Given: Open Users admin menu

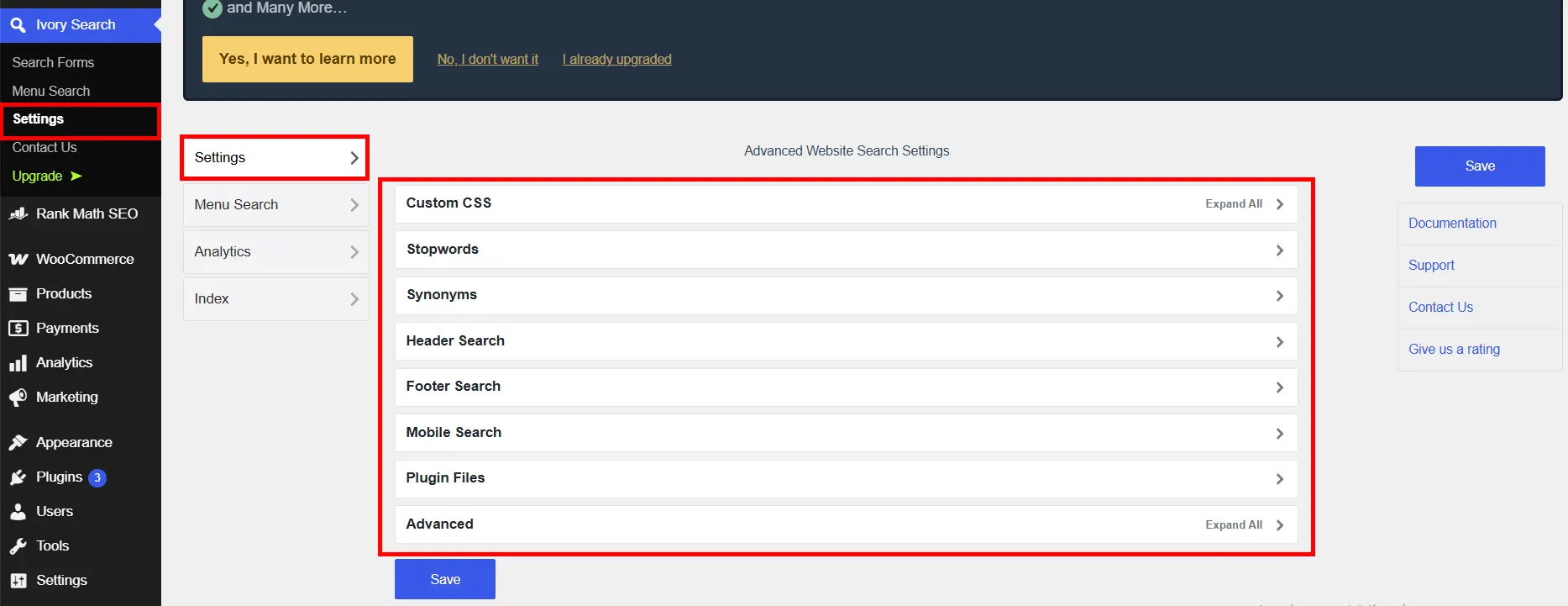Looking at the screenshot, I should pos(81,512).
